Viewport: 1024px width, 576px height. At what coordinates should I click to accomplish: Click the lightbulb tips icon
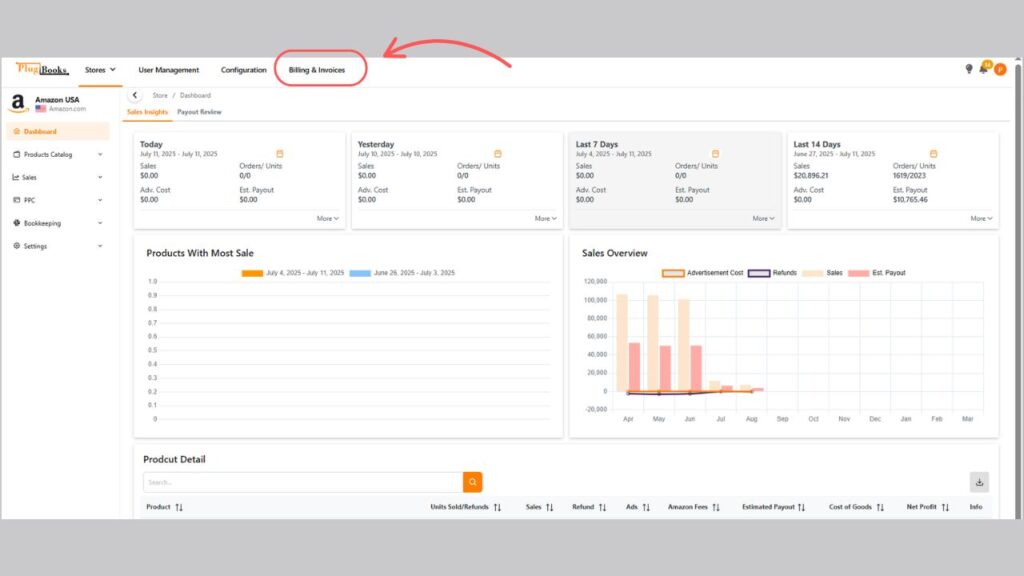tap(968, 69)
